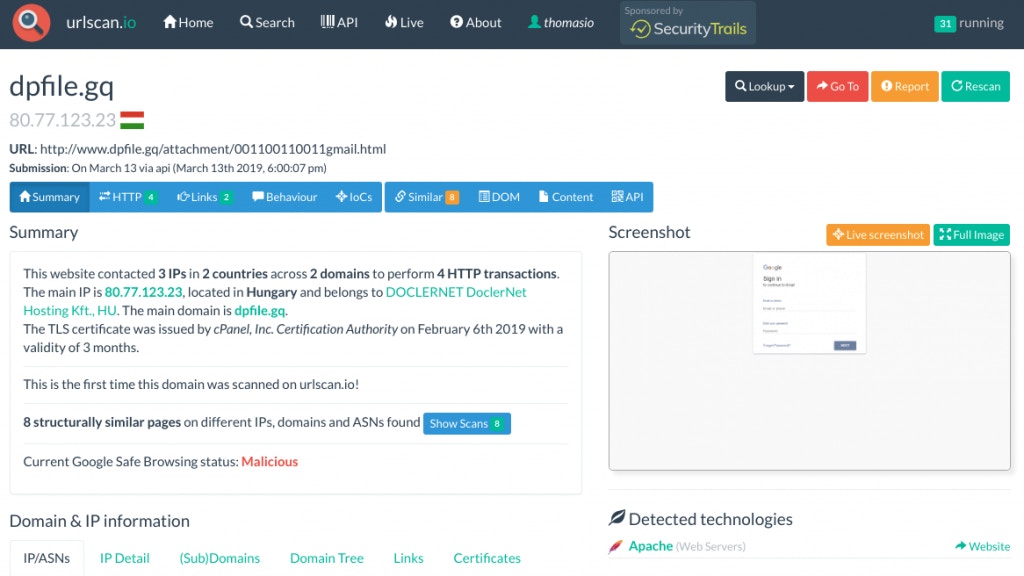Open the Certificates tab

click(x=487, y=558)
